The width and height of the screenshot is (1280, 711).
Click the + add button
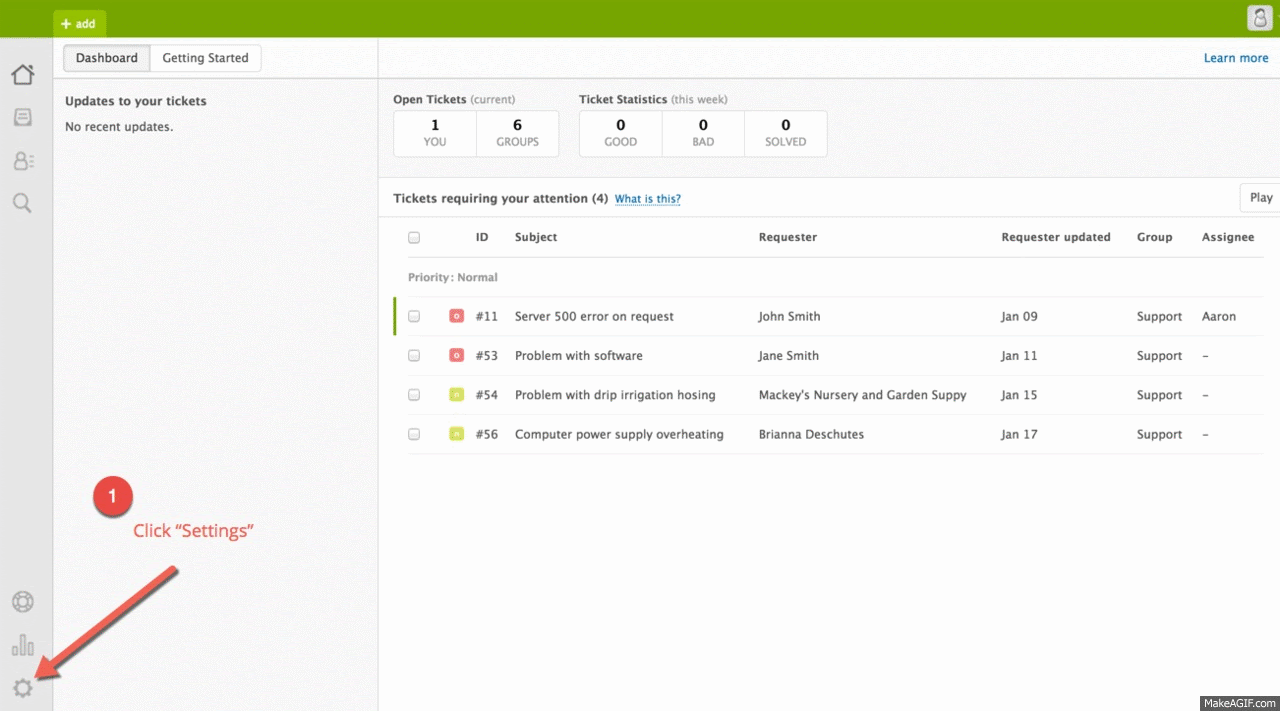pyautogui.click(x=79, y=23)
